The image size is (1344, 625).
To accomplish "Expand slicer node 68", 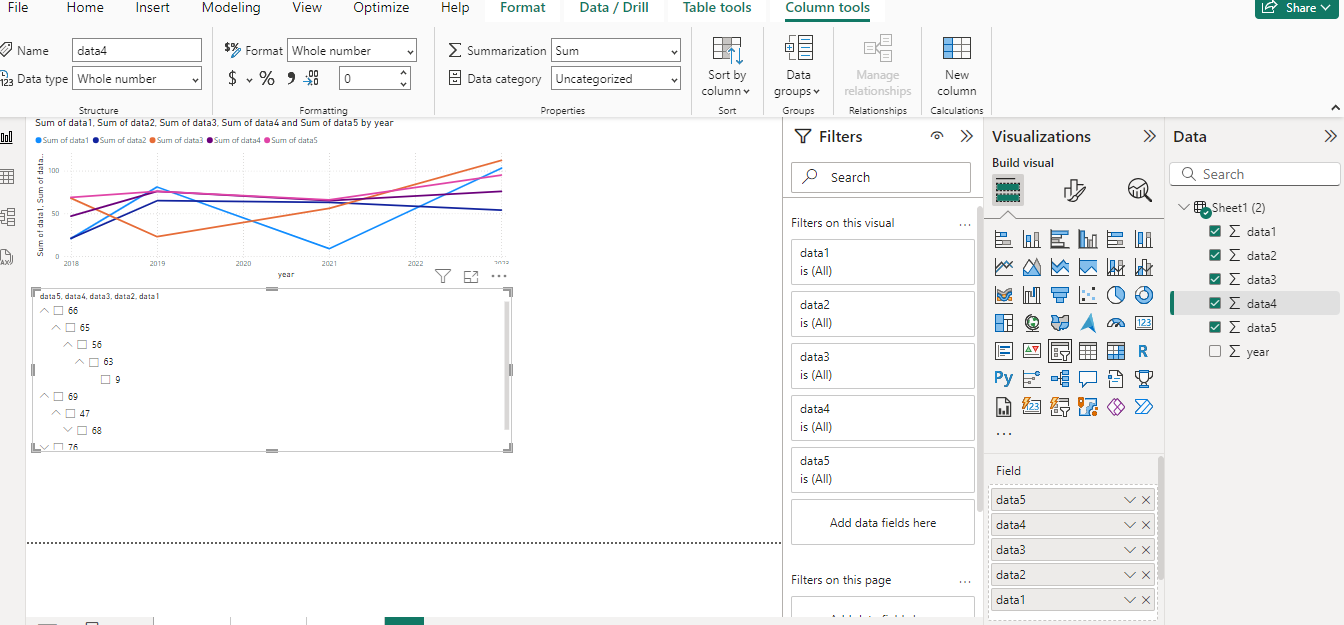I will [x=68, y=430].
